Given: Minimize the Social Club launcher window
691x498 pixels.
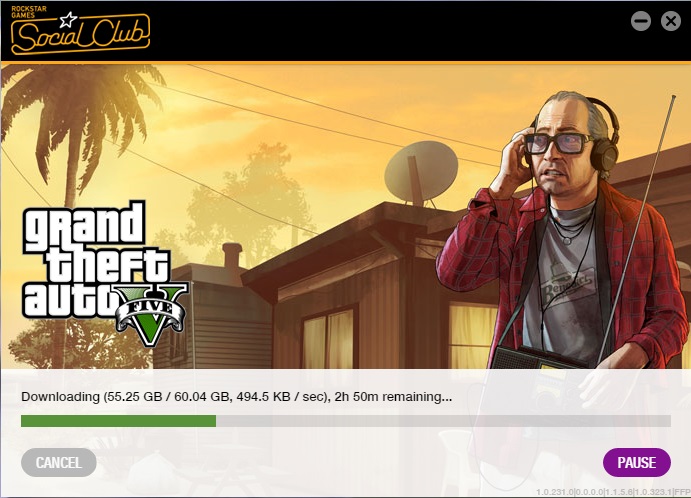Looking at the screenshot, I should click(640, 21).
